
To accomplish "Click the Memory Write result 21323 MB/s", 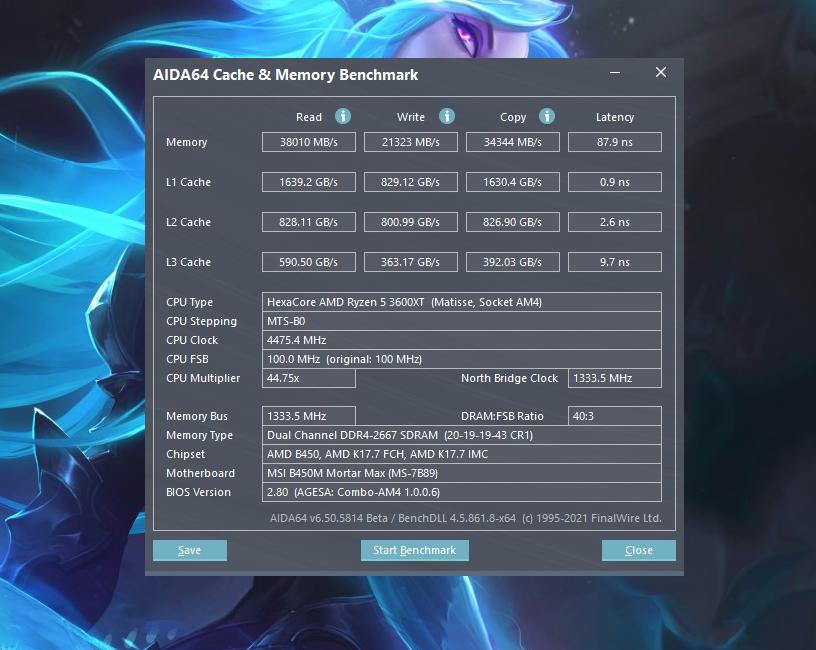I will (410, 142).
